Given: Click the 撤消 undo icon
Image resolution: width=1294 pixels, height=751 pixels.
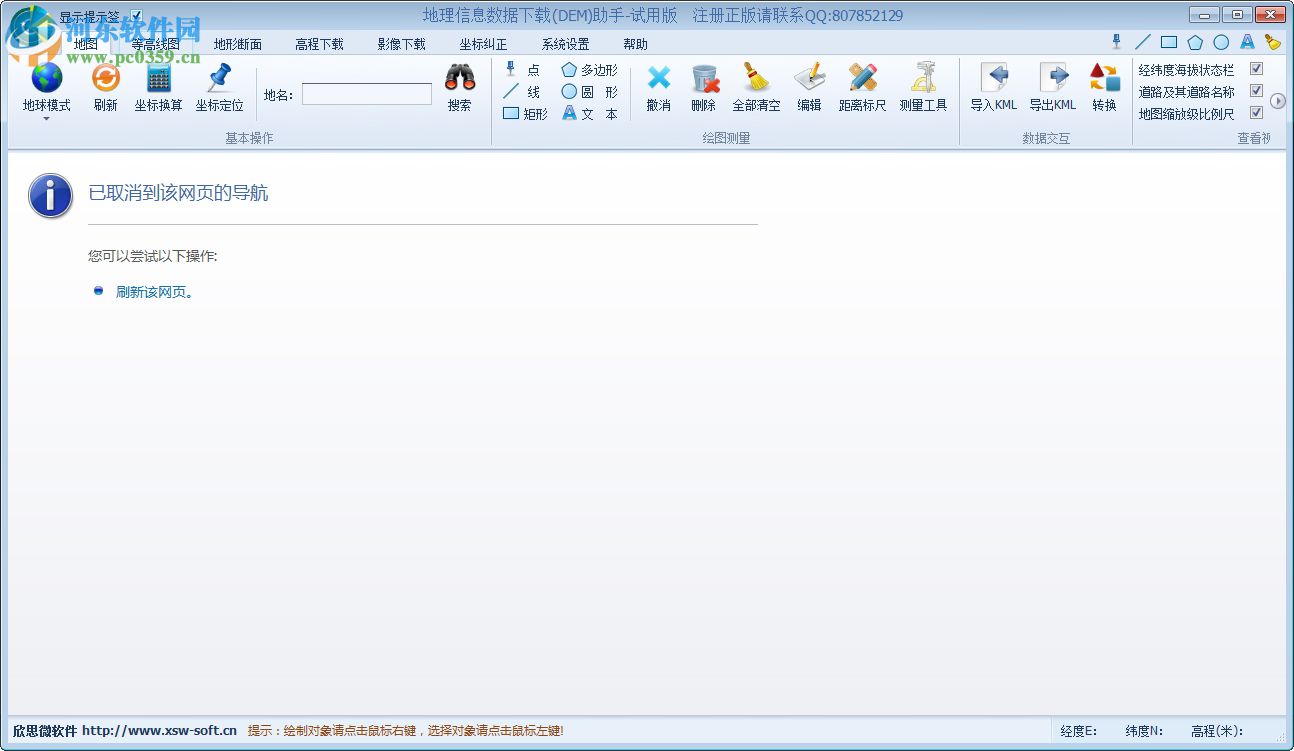Looking at the screenshot, I should (659, 77).
